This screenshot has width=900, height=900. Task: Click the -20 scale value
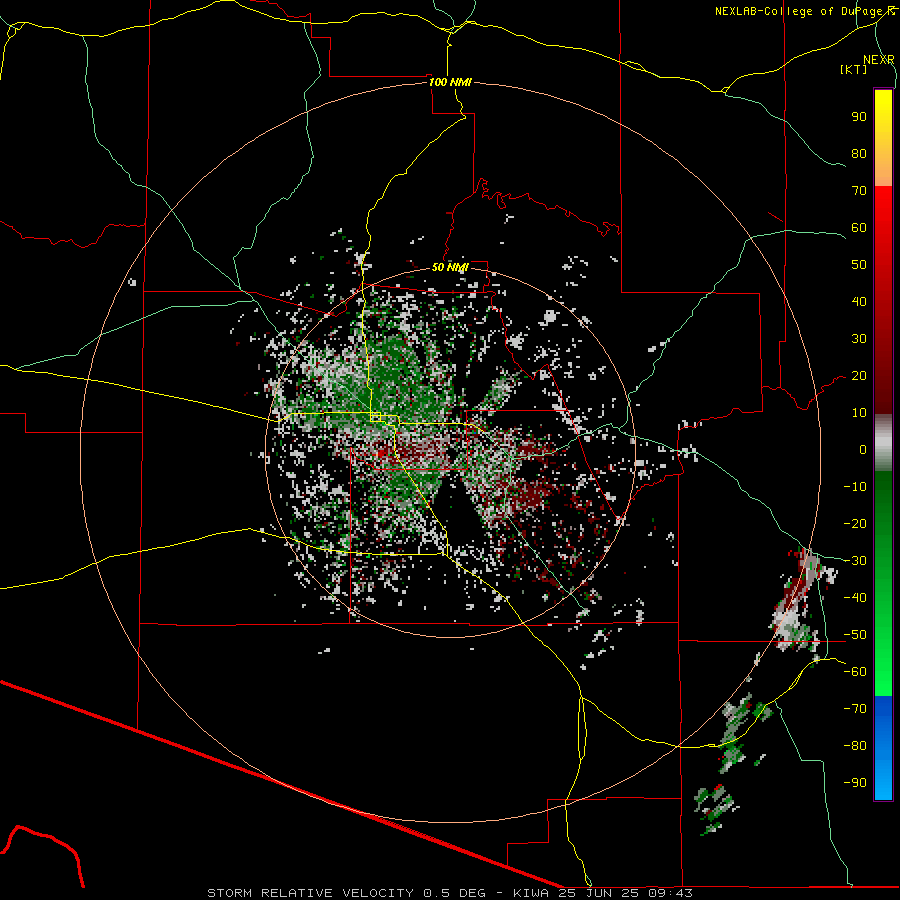pyautogui.click(x=855, y=523)
